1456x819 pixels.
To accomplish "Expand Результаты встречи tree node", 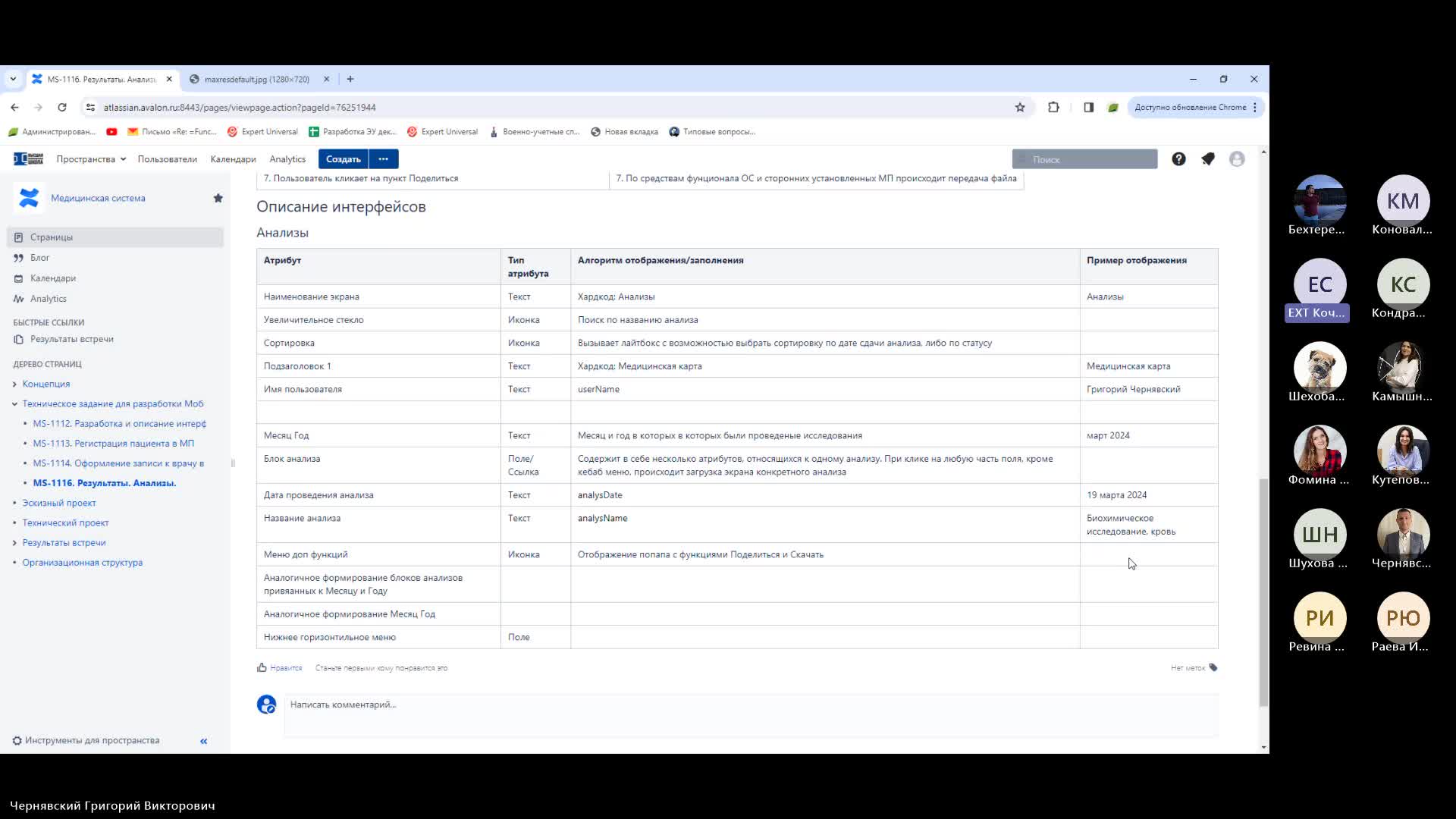I will [x=14, y=542].
